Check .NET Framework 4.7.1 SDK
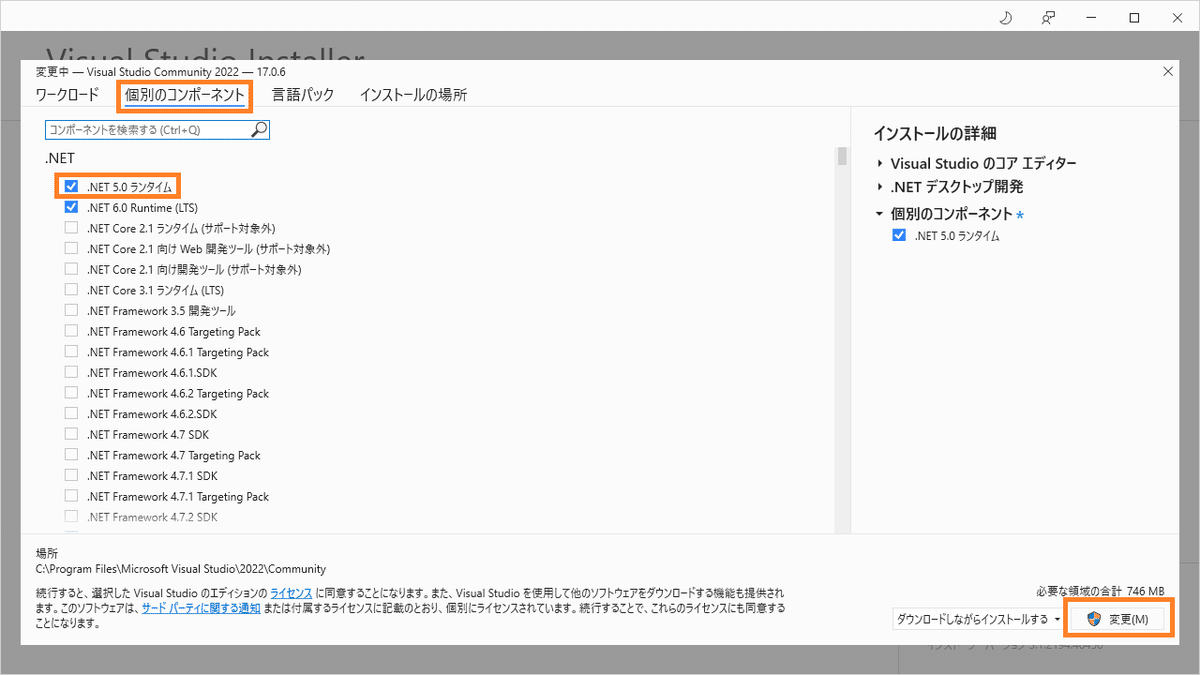The width and height of the screenshot is (1200, 675). (x=71, y=476)
